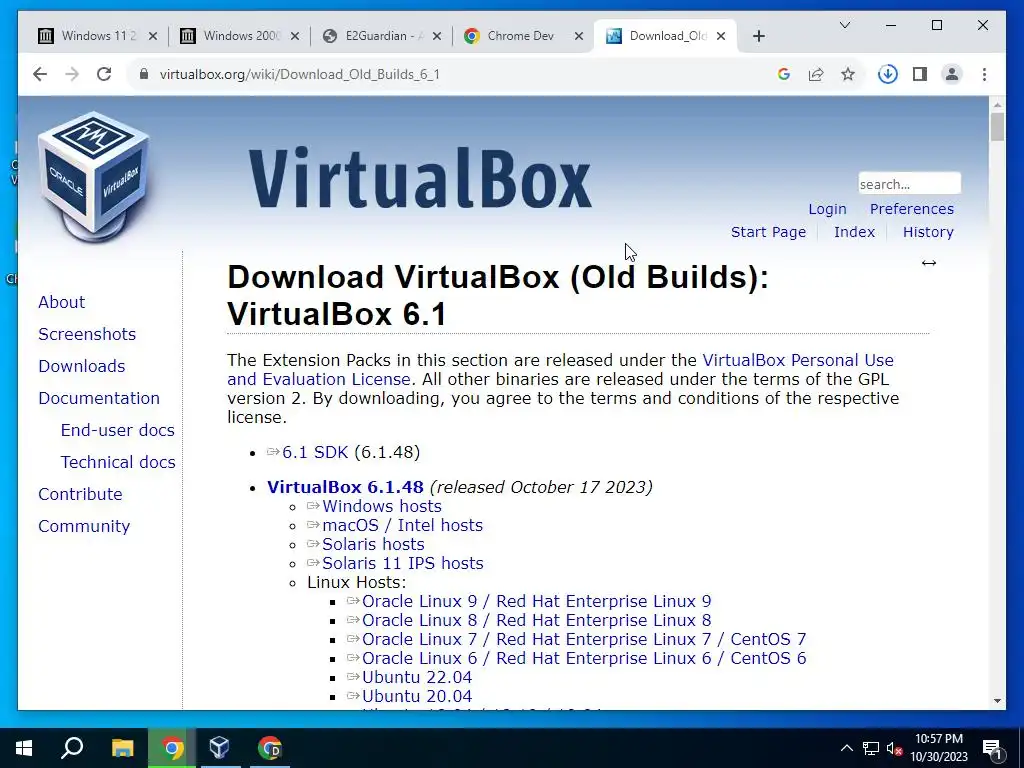The width and height of the screenshot is (1024, 768).
Task: Open the History link
Action: click(x=928, y=232)
